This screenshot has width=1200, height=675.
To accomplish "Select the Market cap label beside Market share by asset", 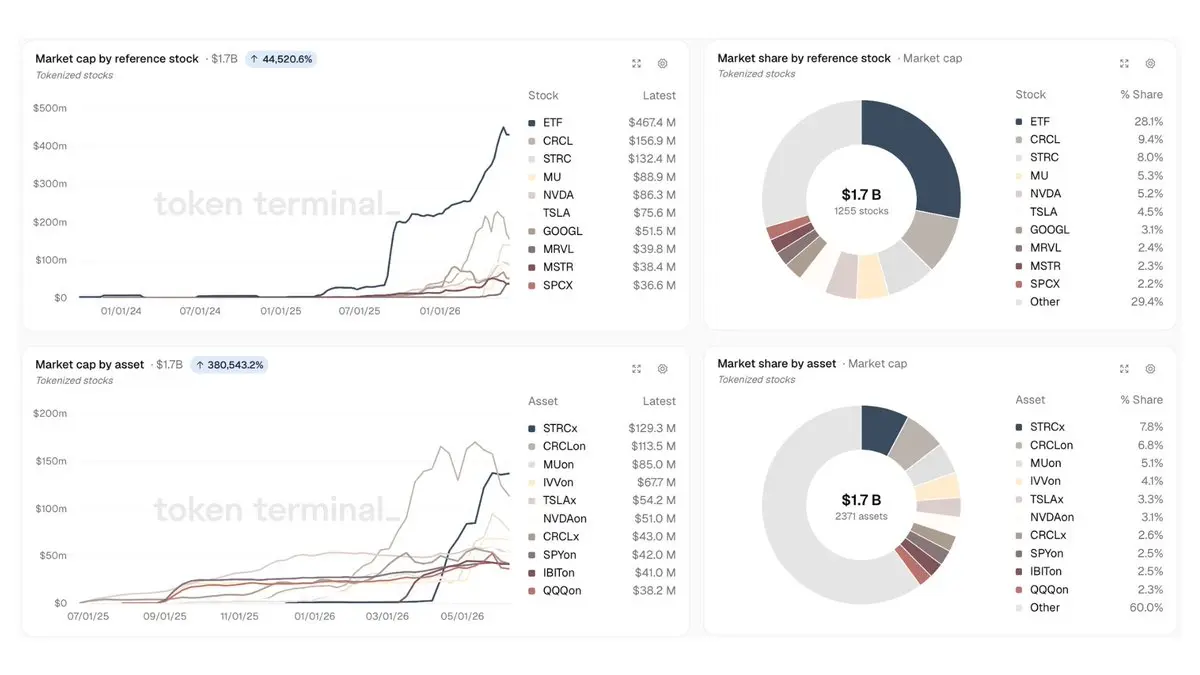I will pyautogui.click(x=877, y=364).
